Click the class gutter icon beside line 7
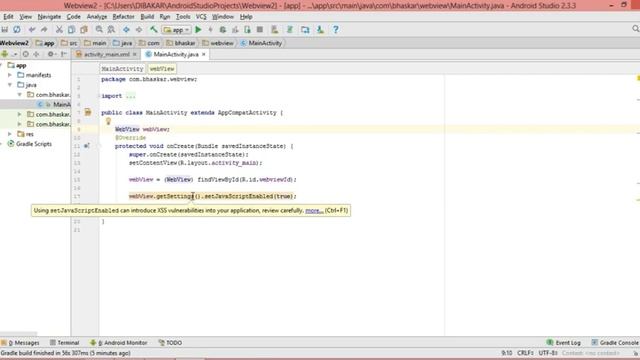 pyautogui.click(x=88, y=112)
